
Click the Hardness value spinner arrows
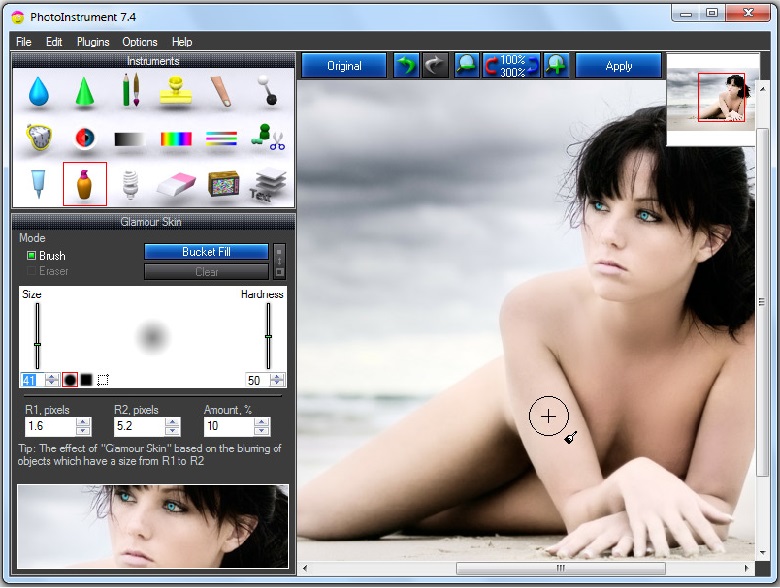pyautogui.click(x=277, y=381)
